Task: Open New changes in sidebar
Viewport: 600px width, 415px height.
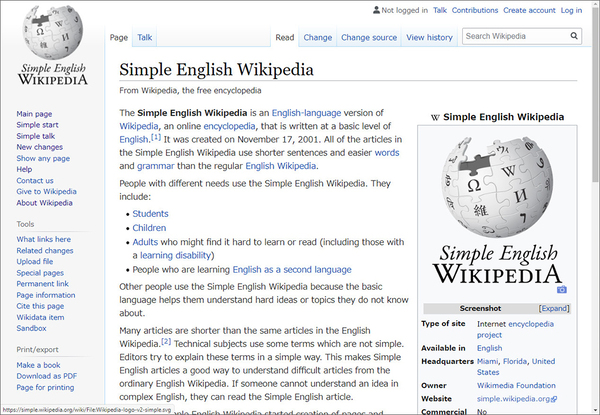Action: pos(39,147)
